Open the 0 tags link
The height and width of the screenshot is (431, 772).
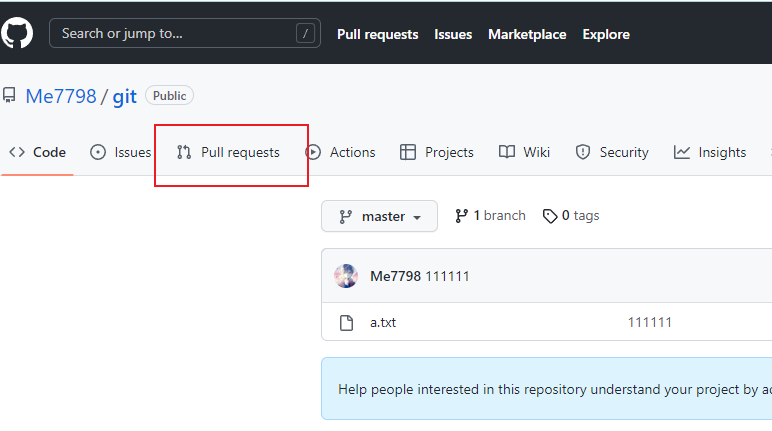571,216
